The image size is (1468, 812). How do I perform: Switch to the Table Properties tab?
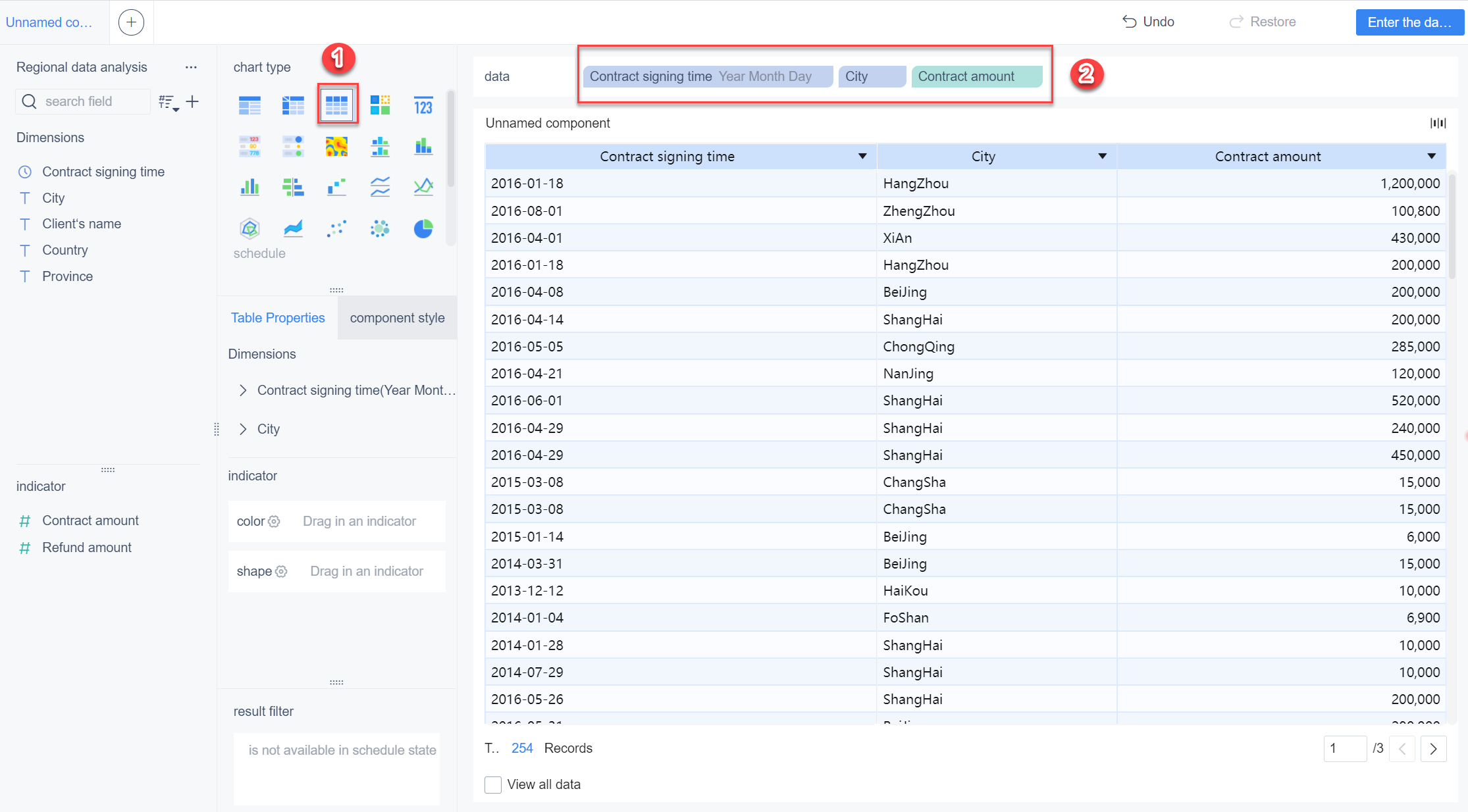point(278,318)
